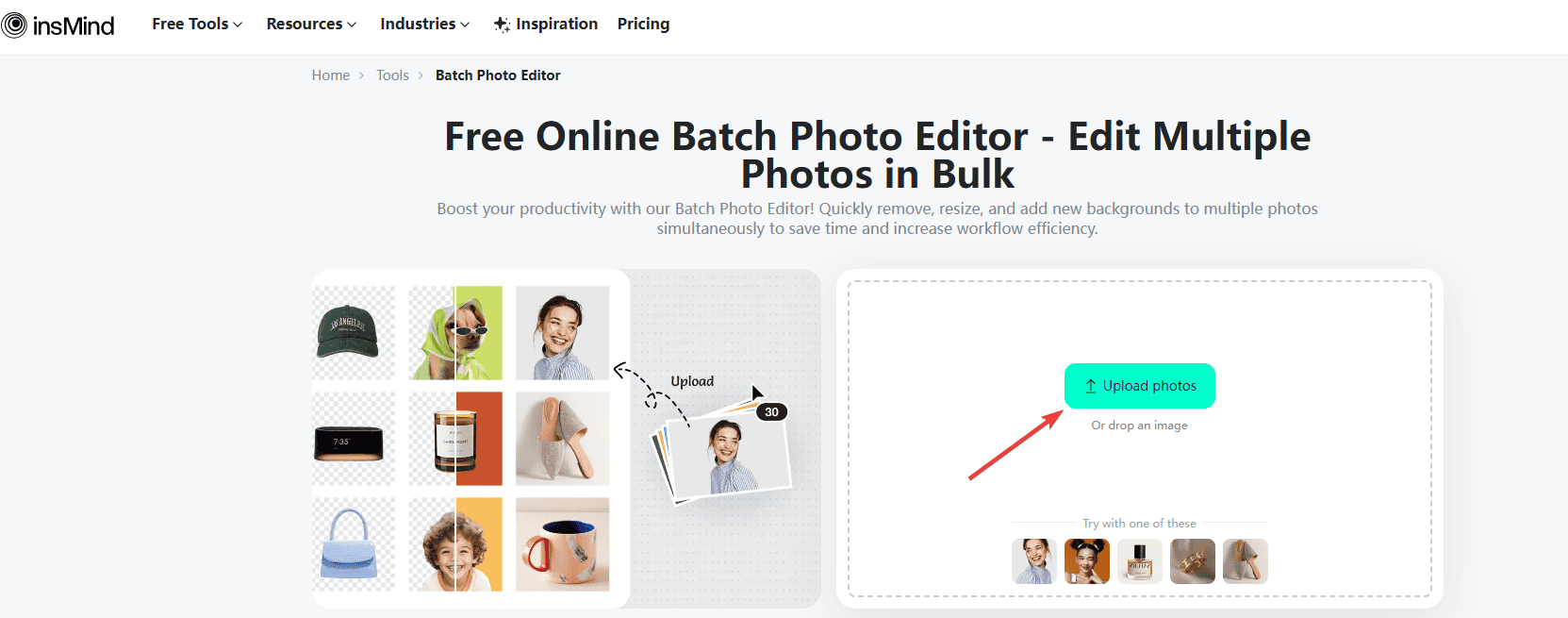
Task: Select the girl with hair buns sample
Action: (1087, 561)
